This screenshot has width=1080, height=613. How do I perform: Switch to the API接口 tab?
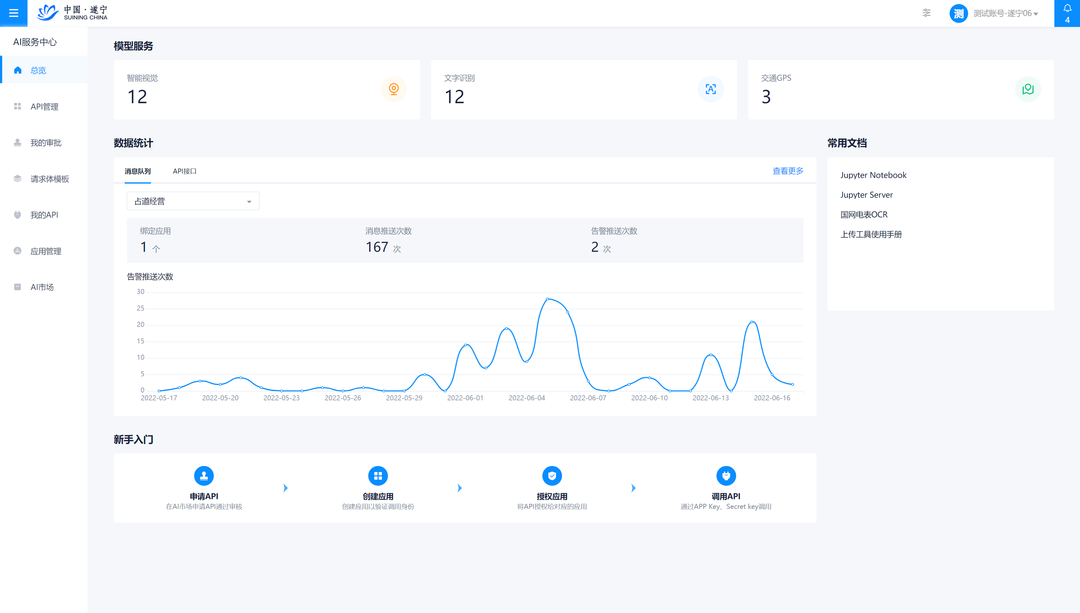(x=185, y=171)
